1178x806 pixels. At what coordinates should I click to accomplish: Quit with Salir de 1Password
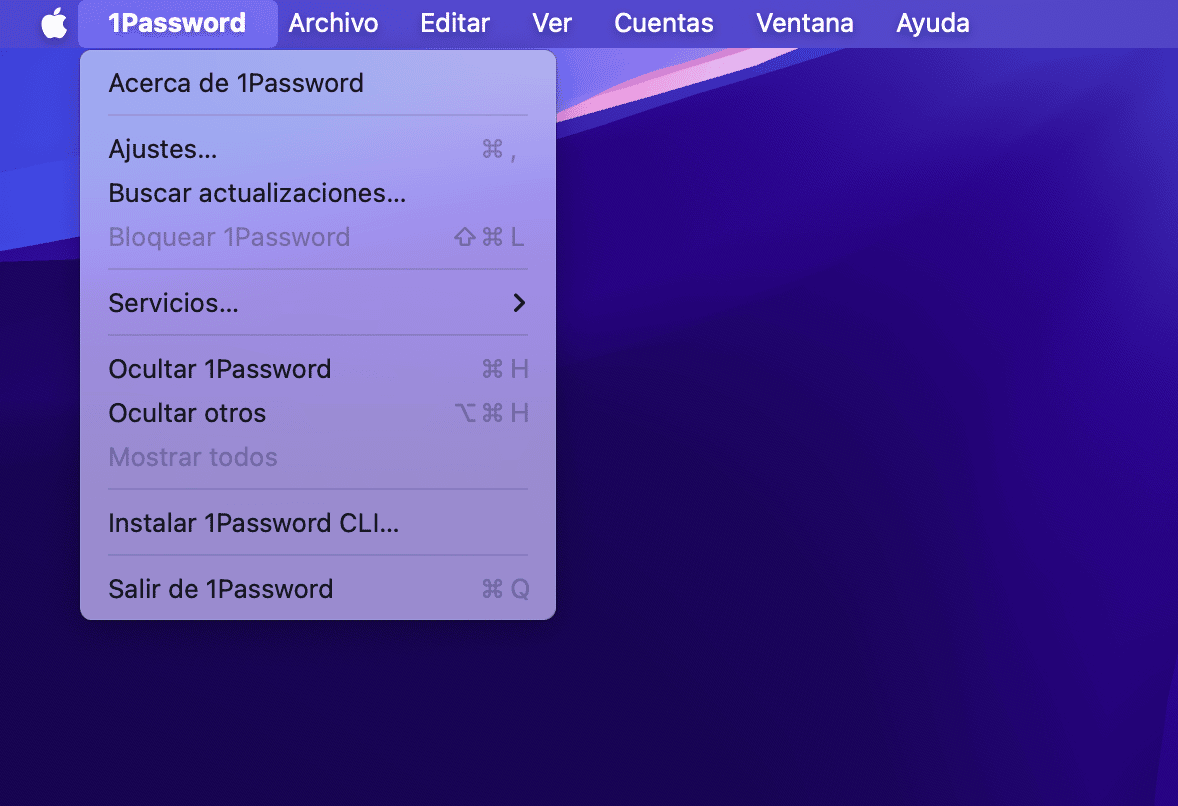click(318, 590)
